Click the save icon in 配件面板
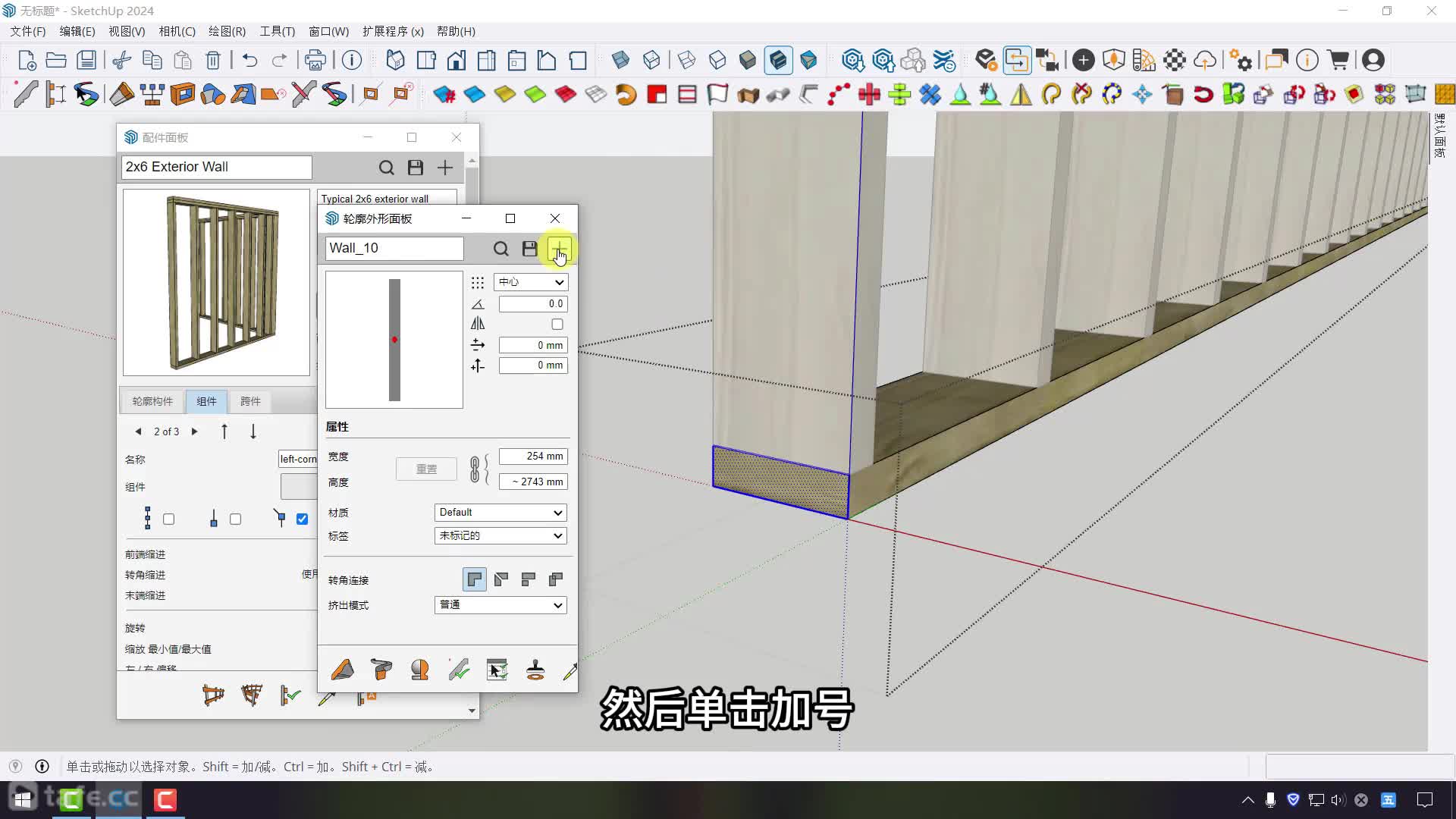The image size is (1456, 819). (416, 168)
